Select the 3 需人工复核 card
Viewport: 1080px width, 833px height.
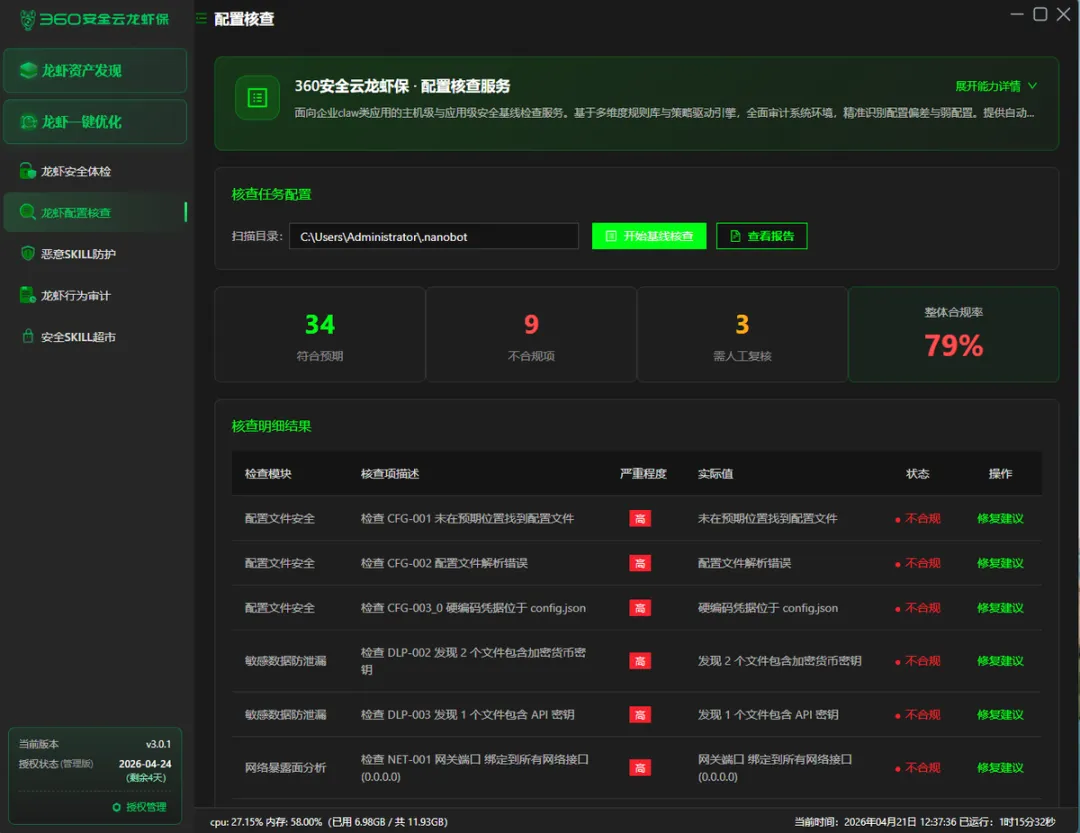coord(742,334)
